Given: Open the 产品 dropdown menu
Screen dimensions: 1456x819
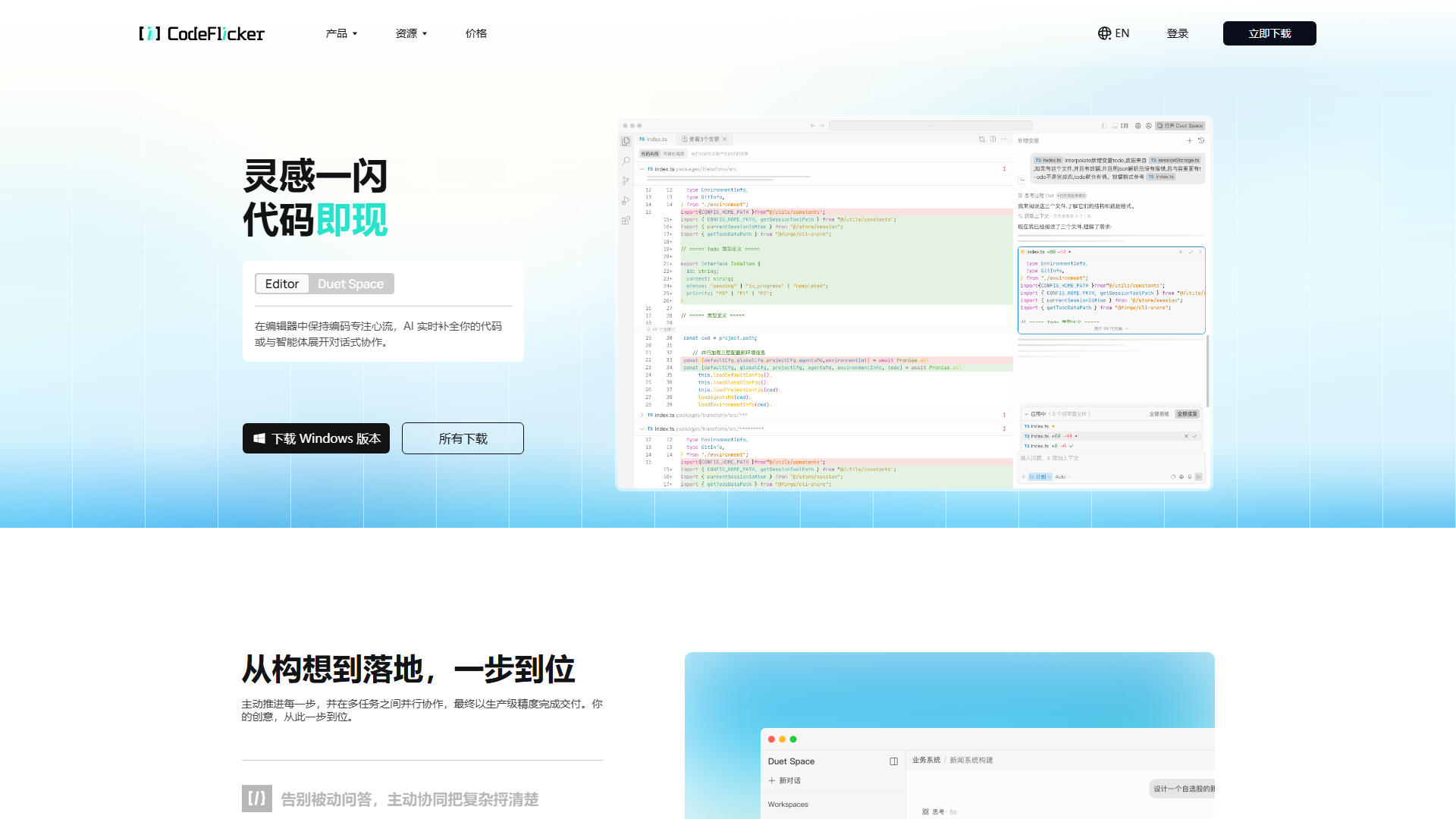Looking at the screenshot, I should point(341,33).
